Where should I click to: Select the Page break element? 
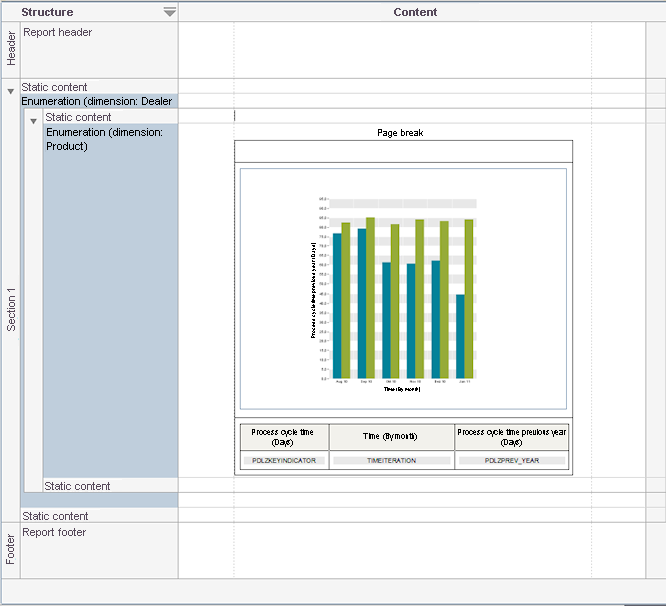click(x=400, y=133)
